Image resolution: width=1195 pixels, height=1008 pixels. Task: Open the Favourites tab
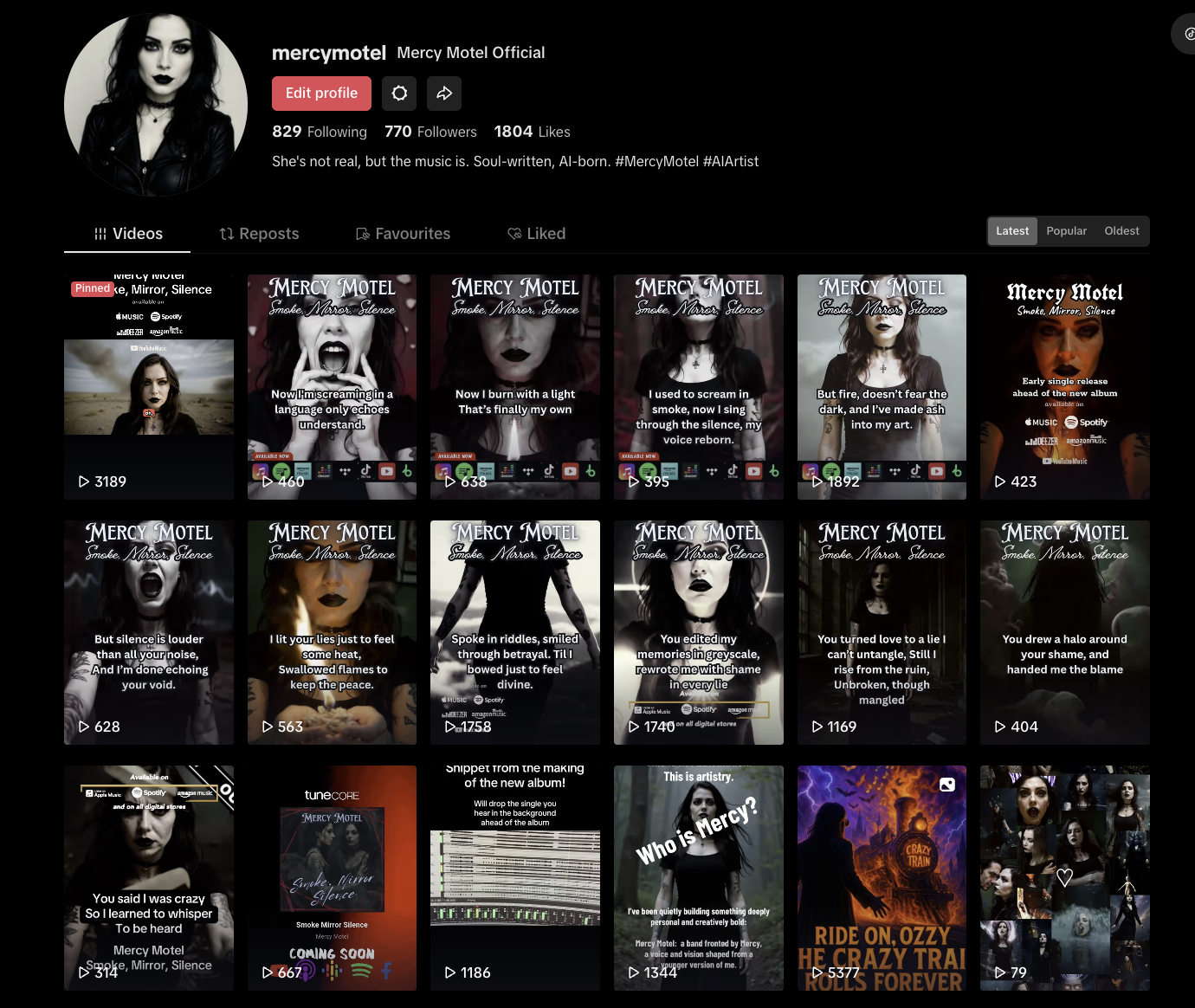tap(403, 234)
